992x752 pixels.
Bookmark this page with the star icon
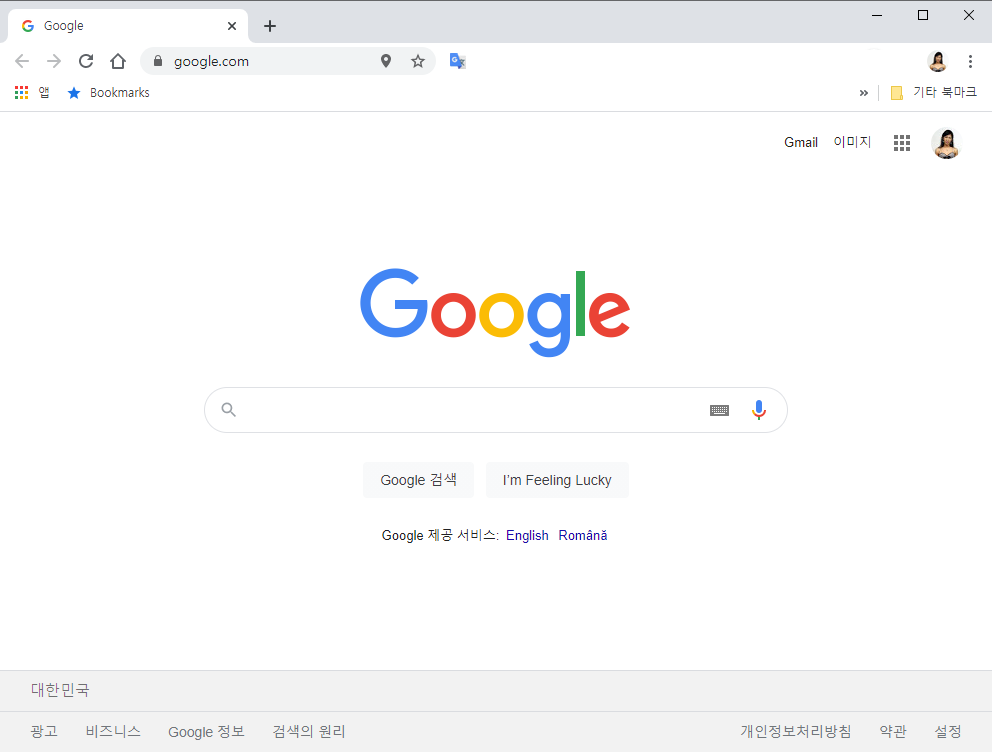point(418,61)
